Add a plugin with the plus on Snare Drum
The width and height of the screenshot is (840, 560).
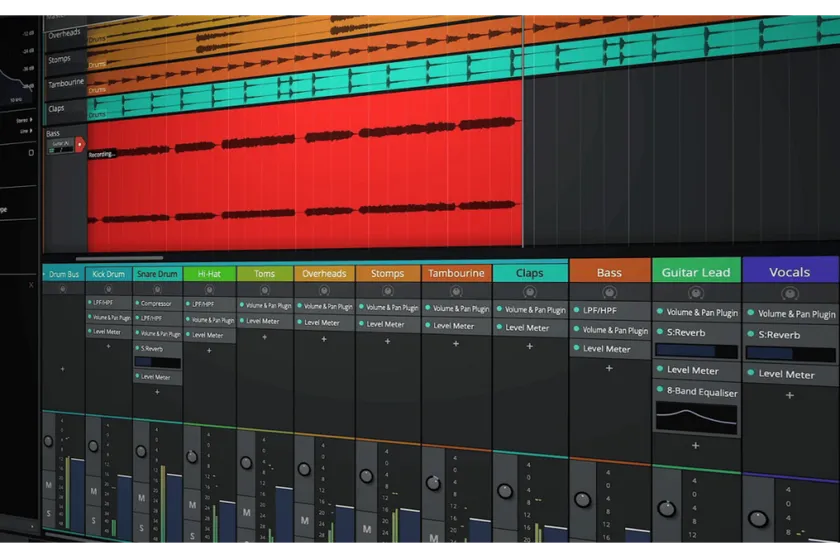point(158,392)
